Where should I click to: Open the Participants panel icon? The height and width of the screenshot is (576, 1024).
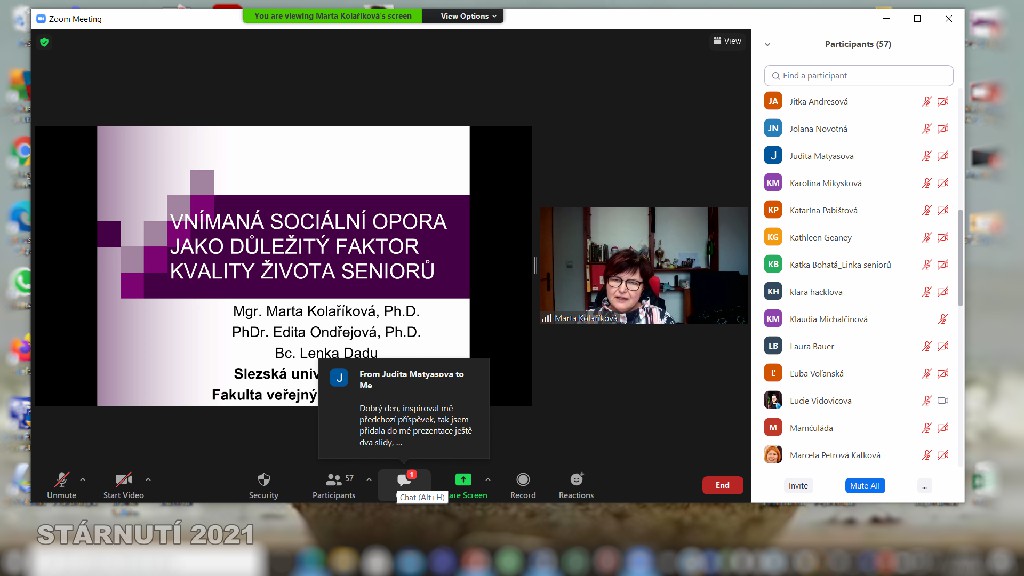click(x=333, y=481)
